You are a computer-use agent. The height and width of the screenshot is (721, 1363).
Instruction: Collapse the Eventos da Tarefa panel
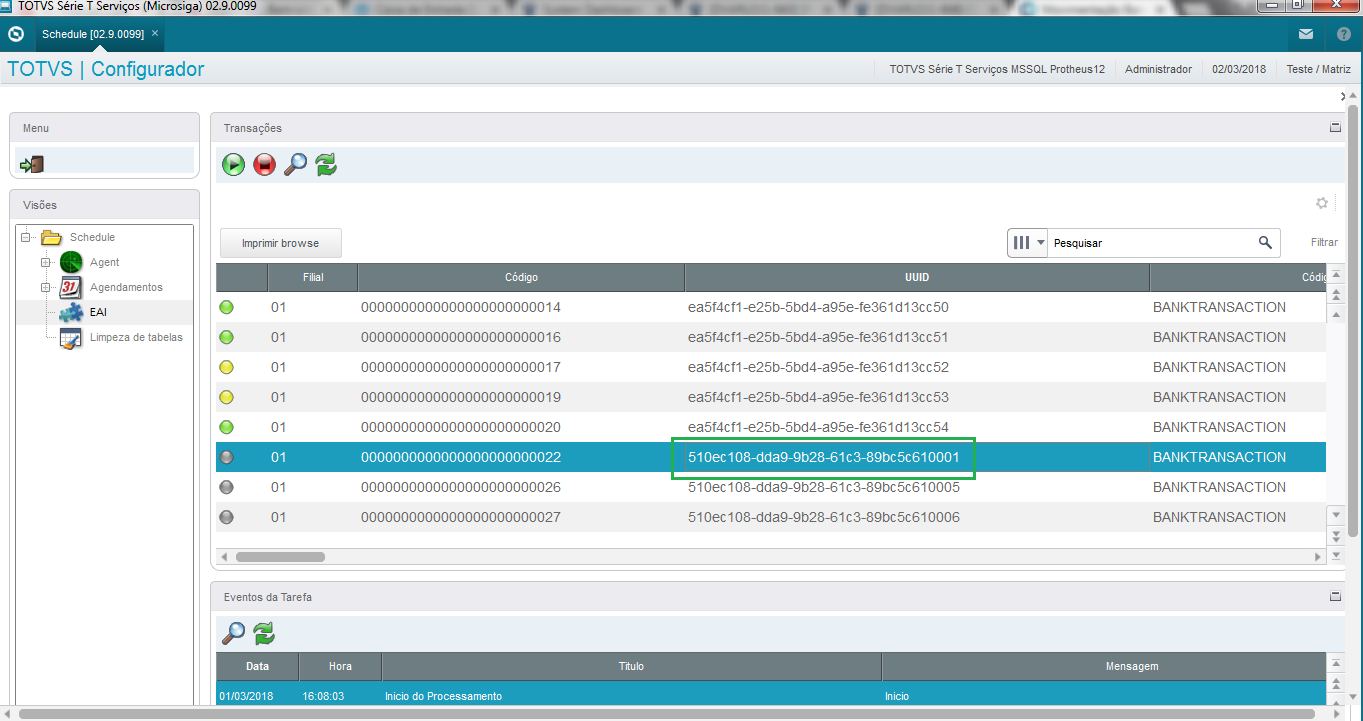(1335, 596)
